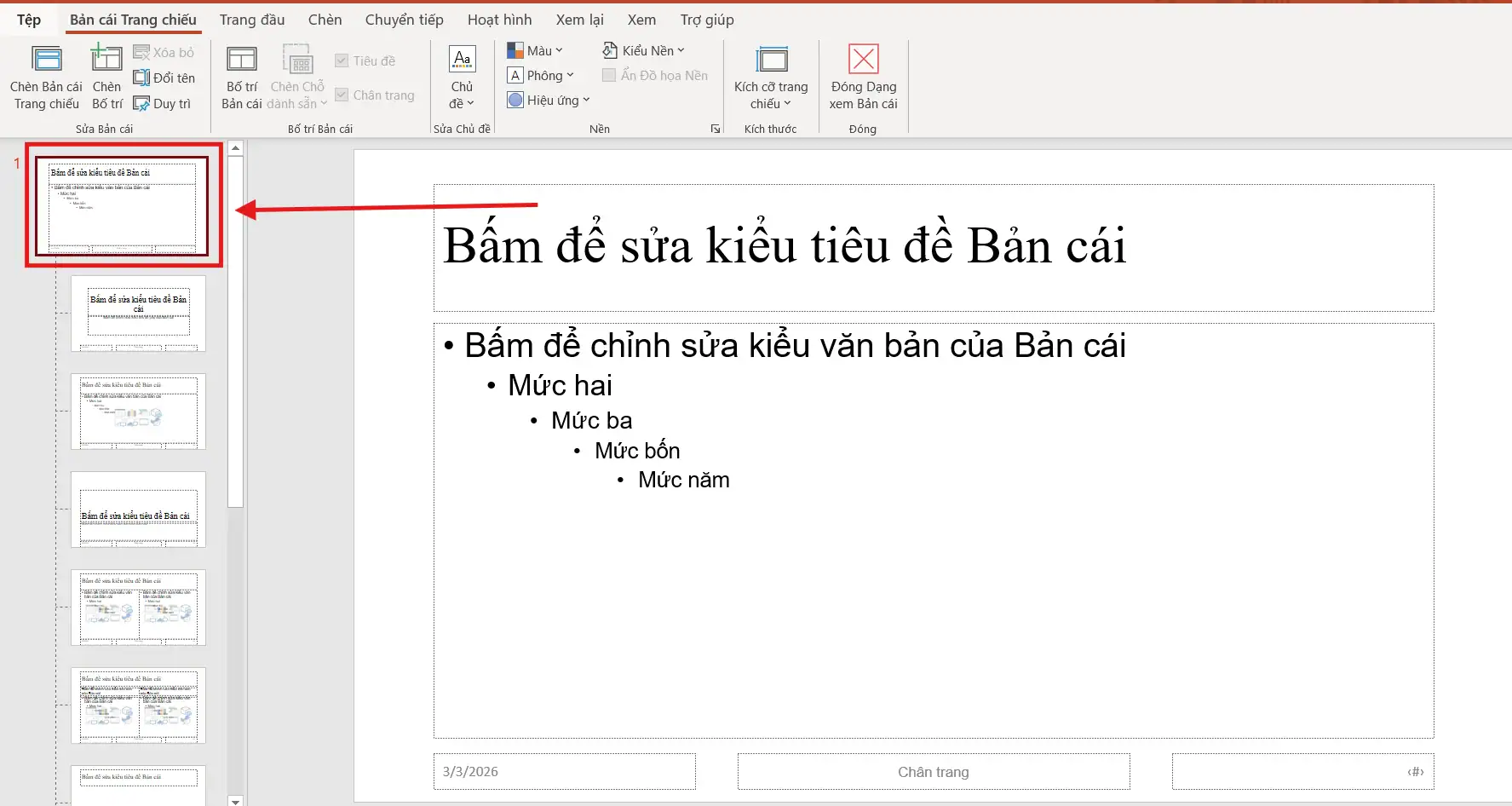This screenshot has height=806, width=1512.
Task: Xóa bỏ trang chiếu bản cái
Action: (x=164, y=52)
